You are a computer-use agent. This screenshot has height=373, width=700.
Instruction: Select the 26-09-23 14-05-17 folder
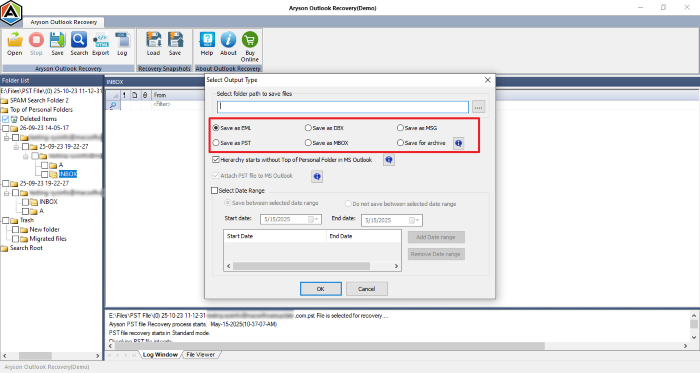point(44,128)
